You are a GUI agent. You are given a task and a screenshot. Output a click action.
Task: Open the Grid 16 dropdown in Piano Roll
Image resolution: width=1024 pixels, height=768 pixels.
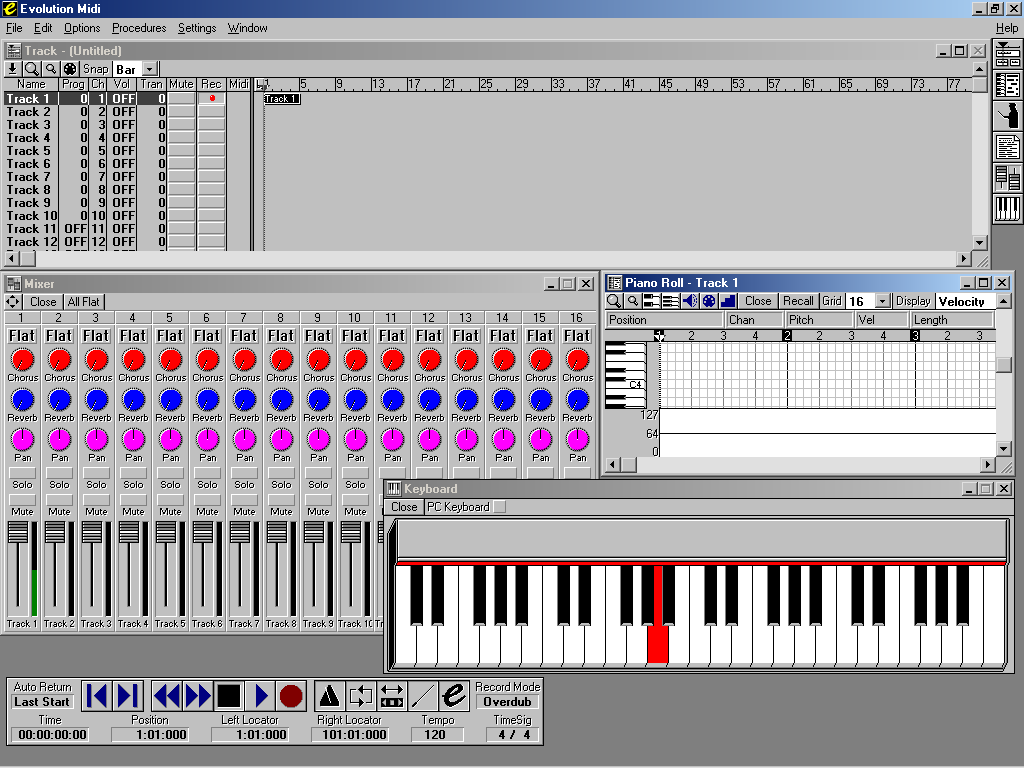tap(882, 301)
